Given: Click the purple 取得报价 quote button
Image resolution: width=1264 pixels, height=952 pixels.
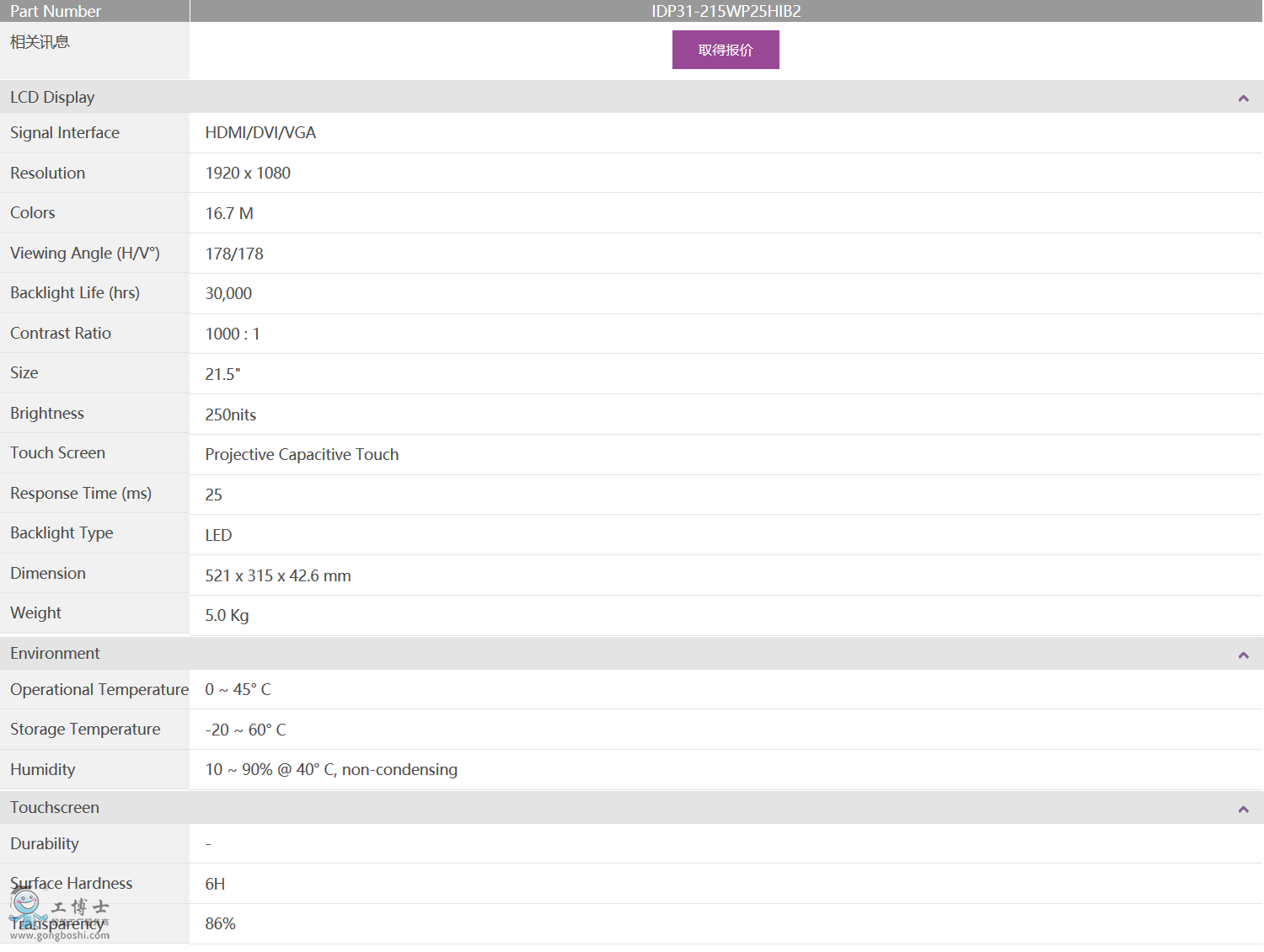Looking at the screenshot, I should (725, 50).
